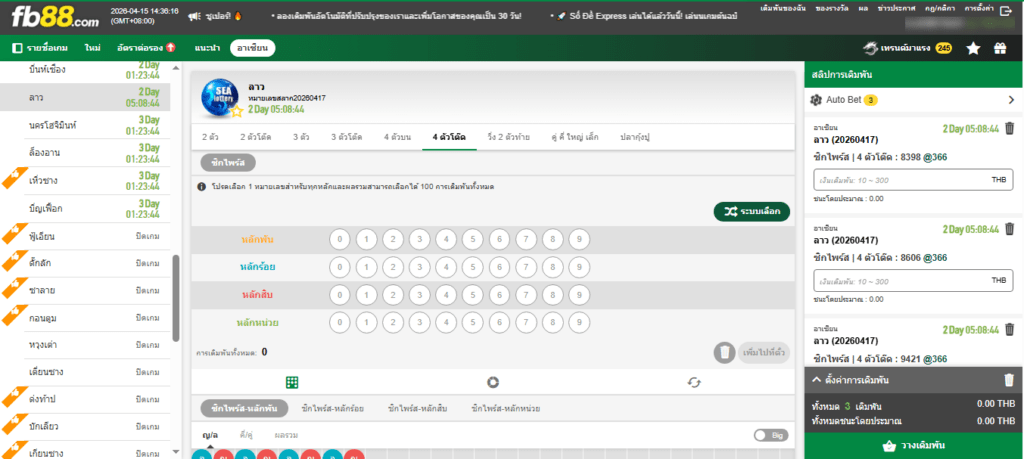Toggle the Big switch
This screenshot has height=459, width=1024.
point(771,435)
